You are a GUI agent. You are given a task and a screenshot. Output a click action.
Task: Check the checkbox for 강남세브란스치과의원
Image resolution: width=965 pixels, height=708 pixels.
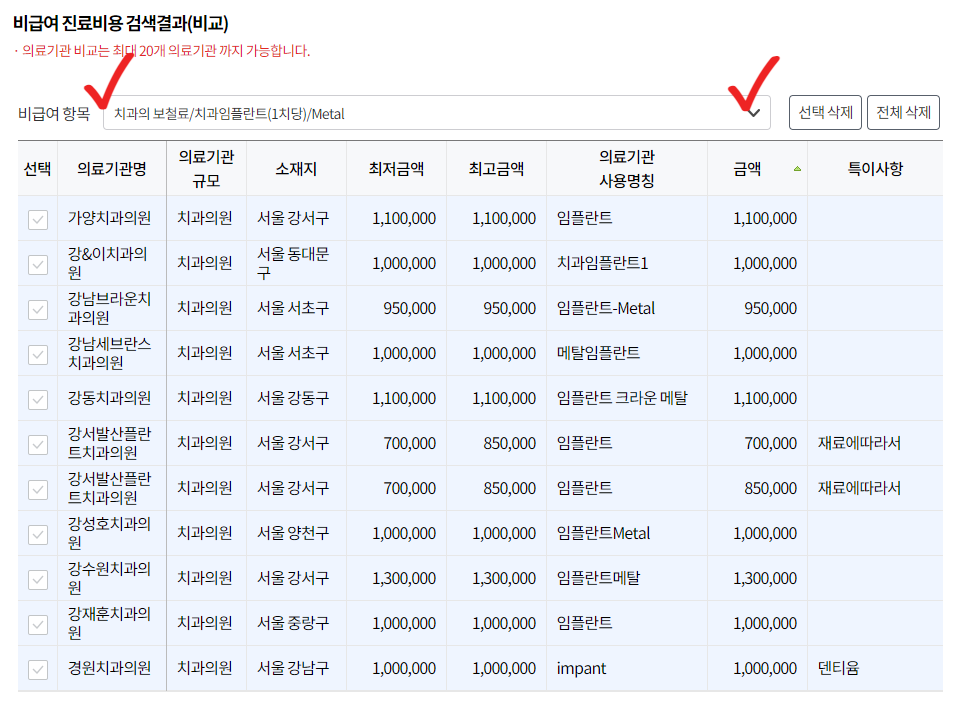click(x=37, y=354)
